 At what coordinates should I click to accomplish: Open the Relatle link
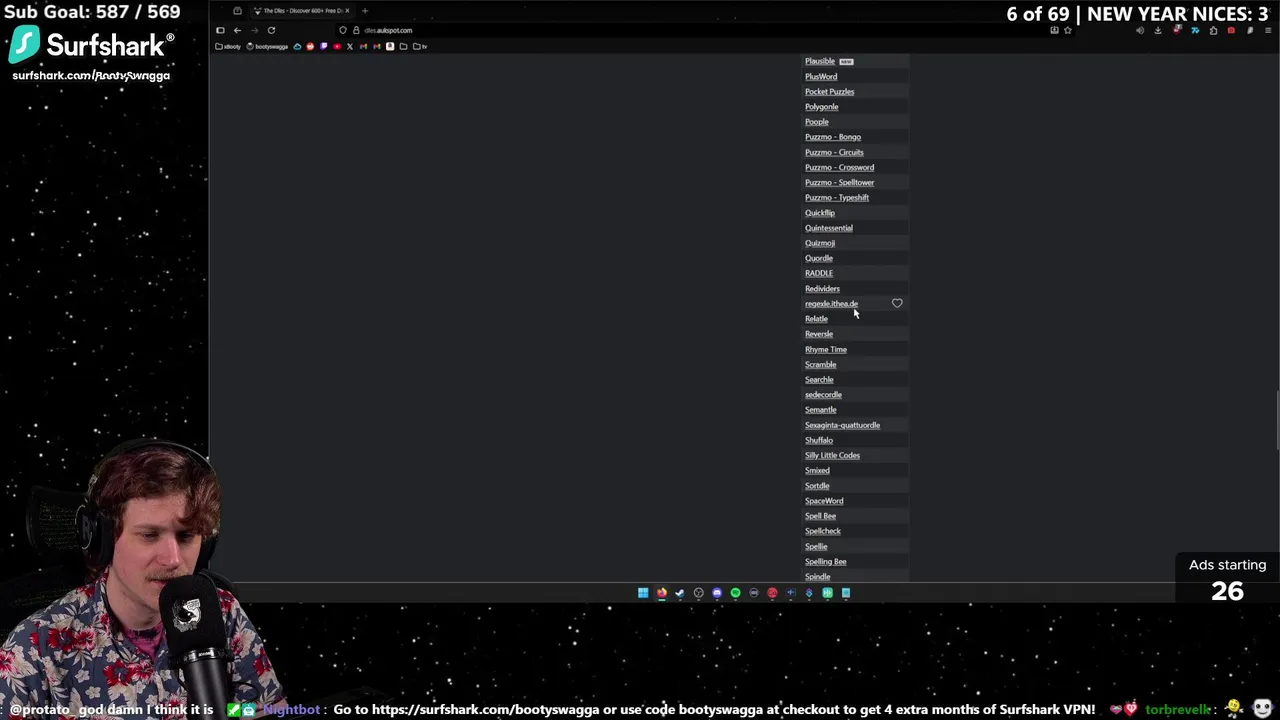(816, 319)
